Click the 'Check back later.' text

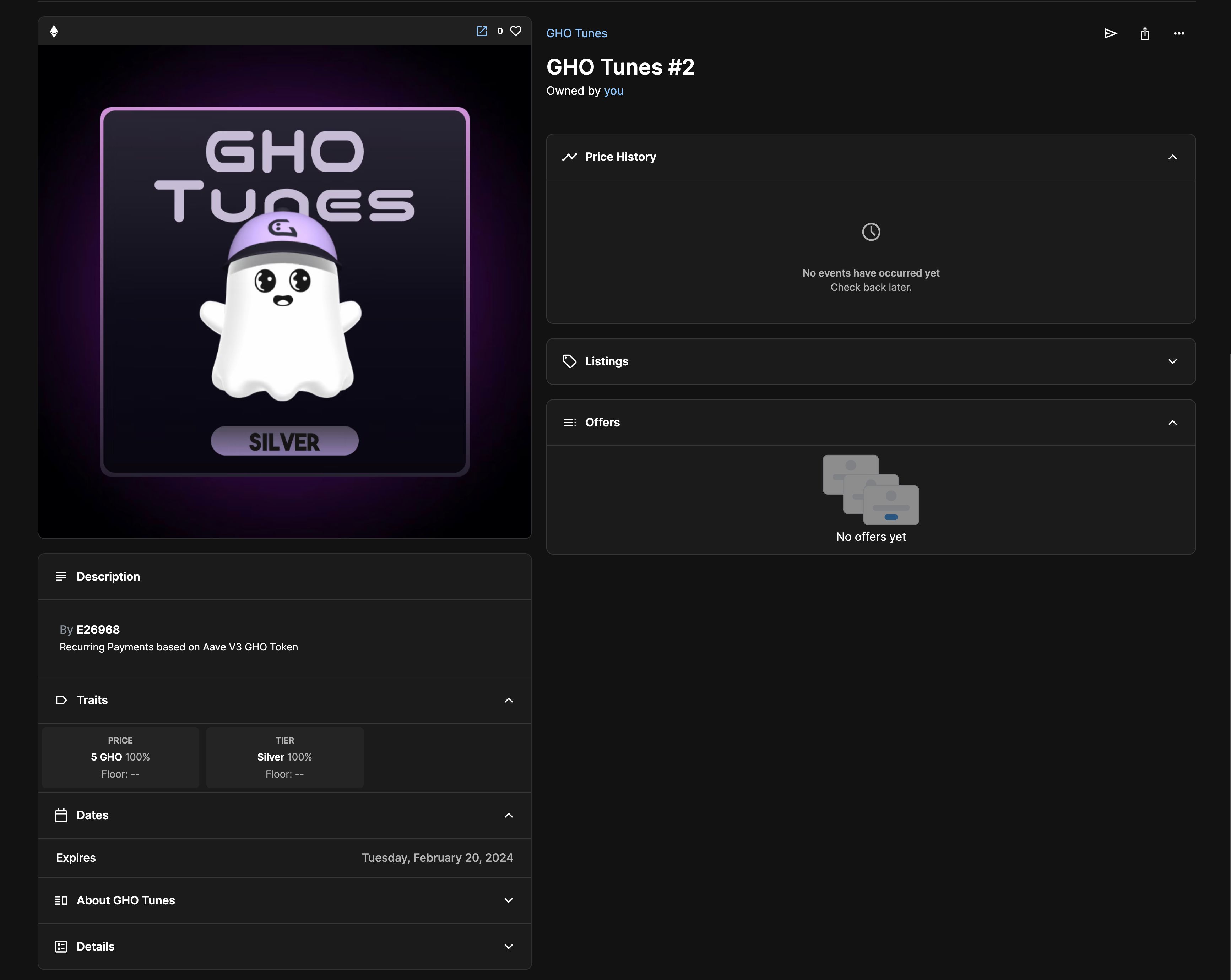pos(871,287)
